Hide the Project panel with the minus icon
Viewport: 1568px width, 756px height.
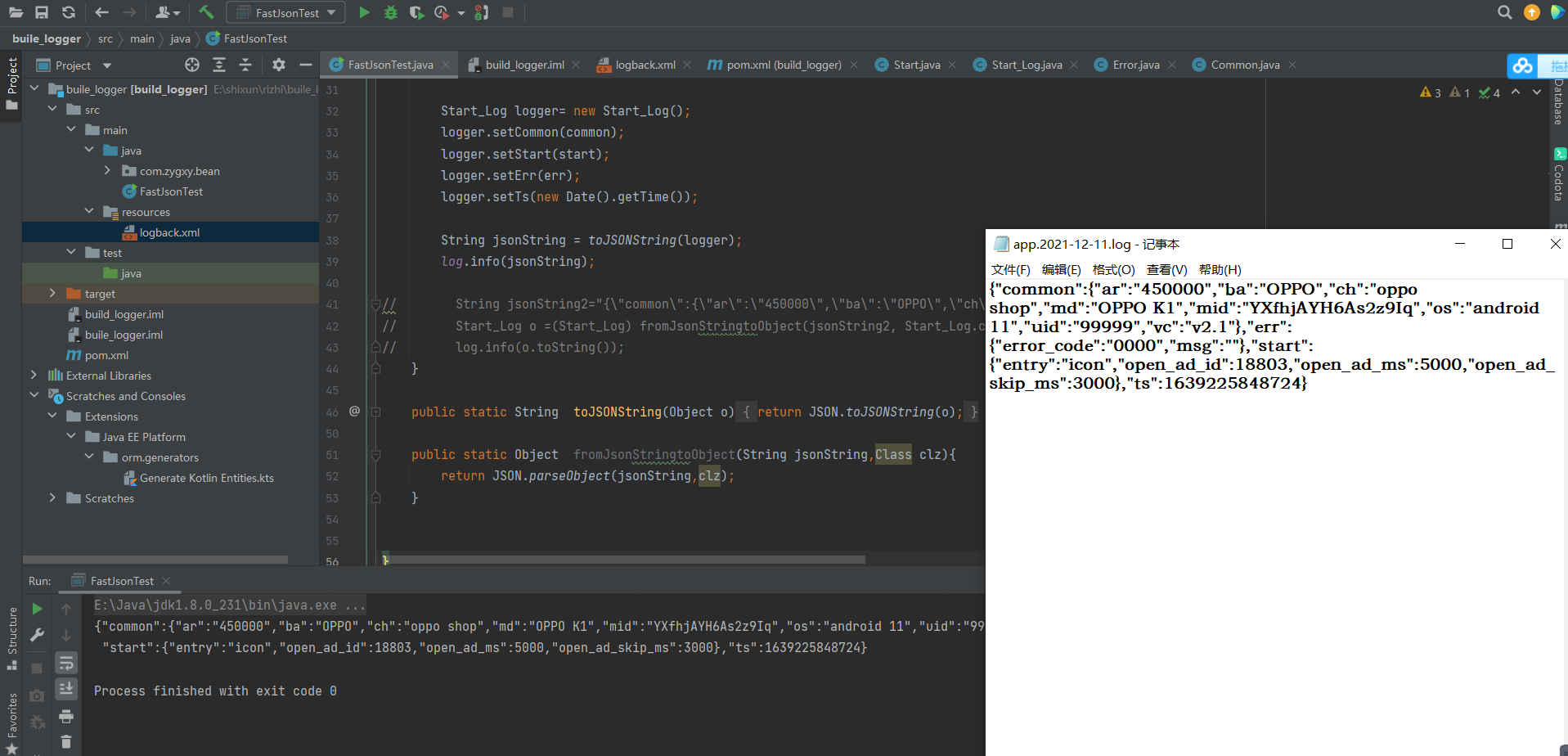point(306,65)
